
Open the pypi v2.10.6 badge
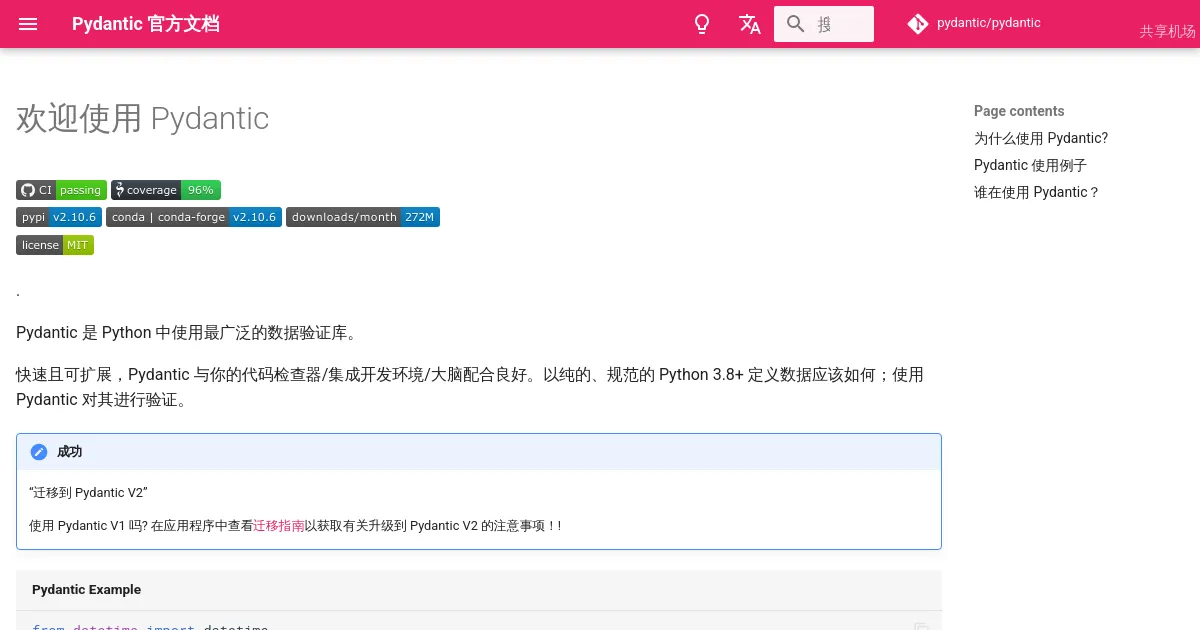59,217
